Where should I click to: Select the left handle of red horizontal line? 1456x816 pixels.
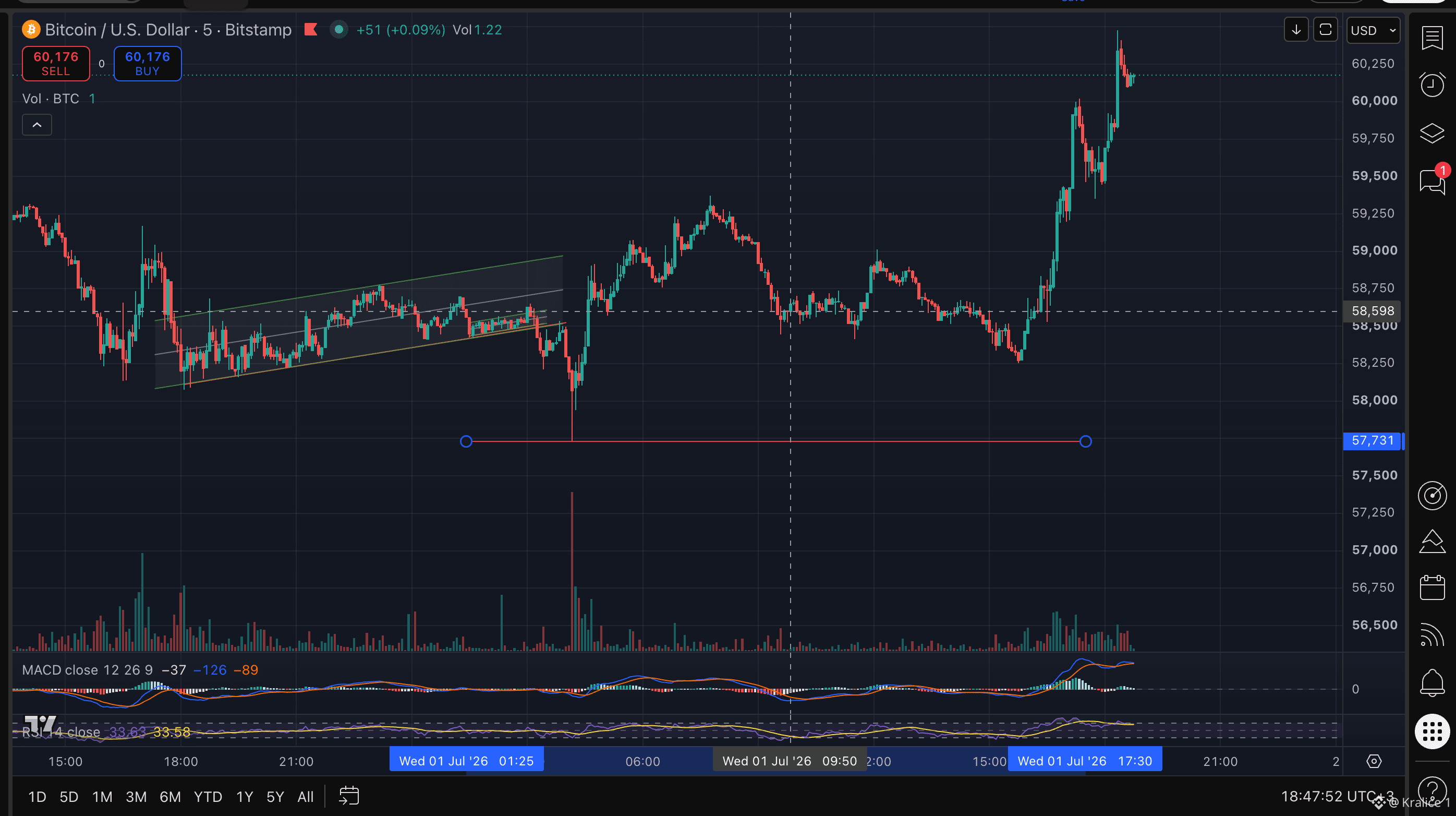466,441
